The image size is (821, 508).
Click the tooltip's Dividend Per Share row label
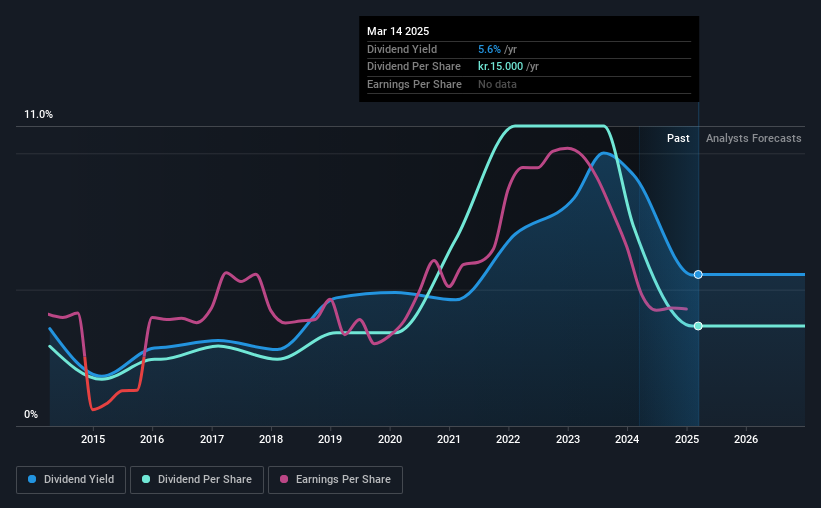pos(414,67)
